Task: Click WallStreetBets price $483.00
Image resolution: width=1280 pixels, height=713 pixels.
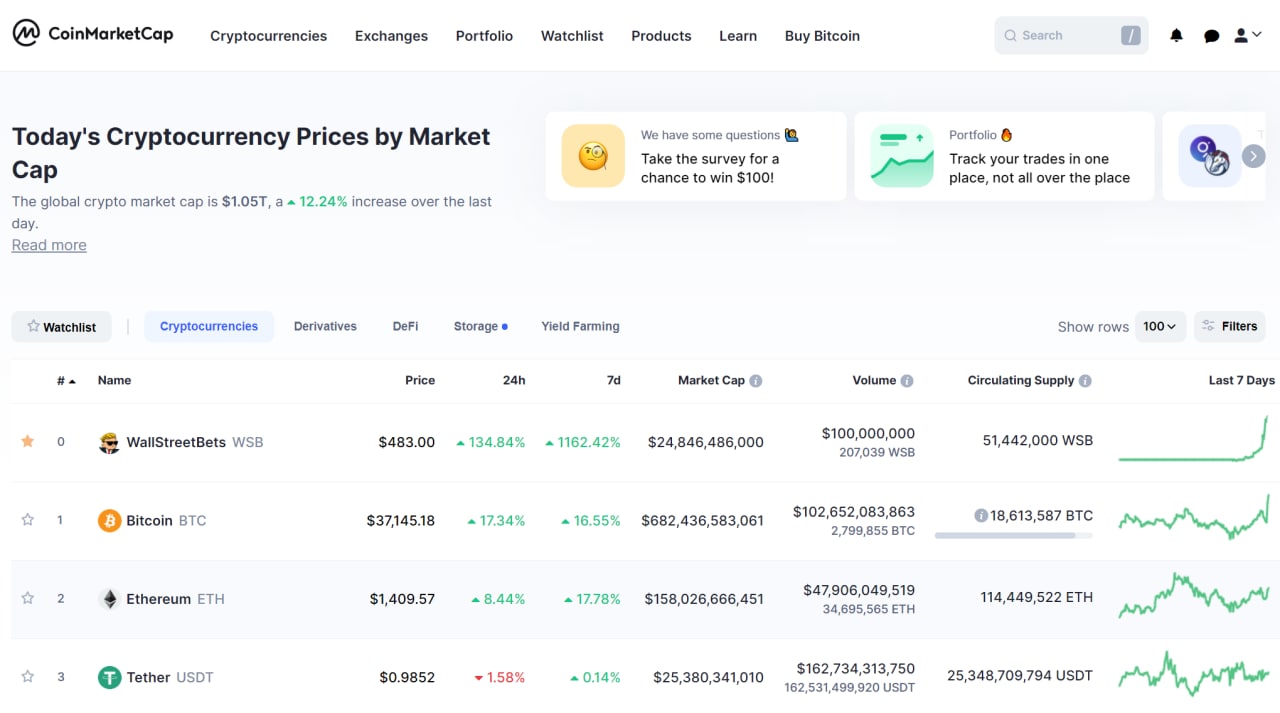Action: pos(407,442)
